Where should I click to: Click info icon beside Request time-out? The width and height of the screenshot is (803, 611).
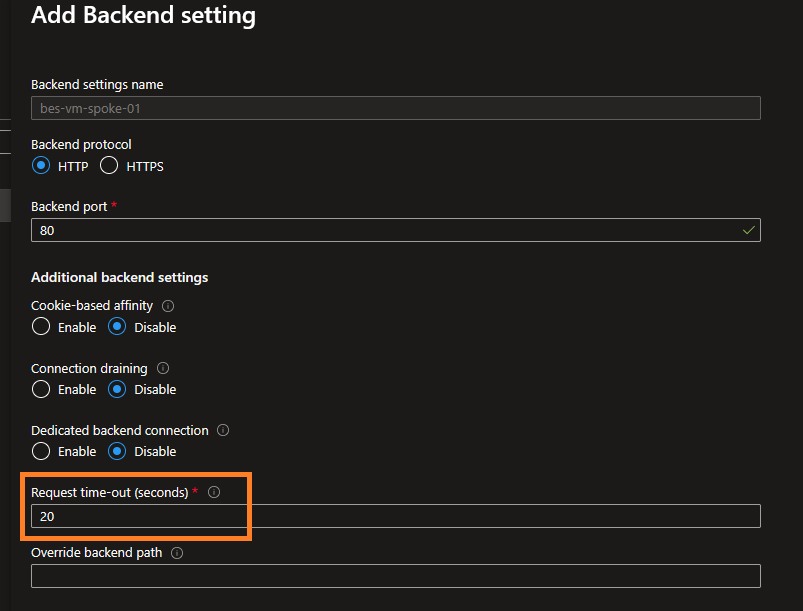tap(214, 492)
